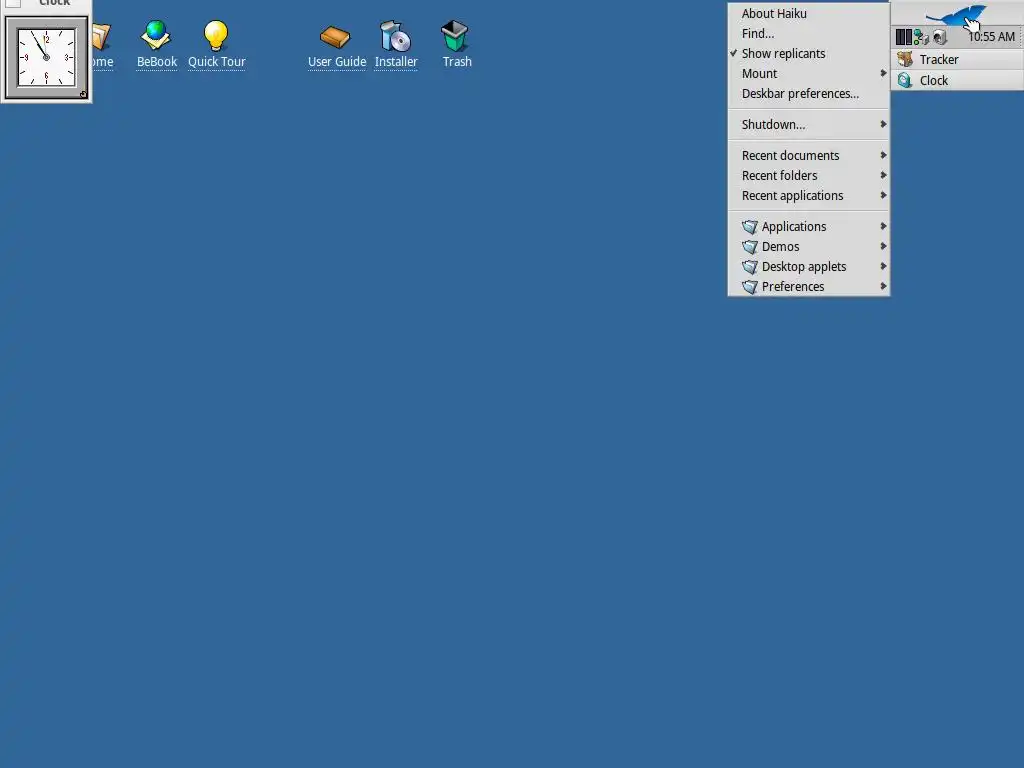Choose About Haiku from the menu

(x=809, y=14)
